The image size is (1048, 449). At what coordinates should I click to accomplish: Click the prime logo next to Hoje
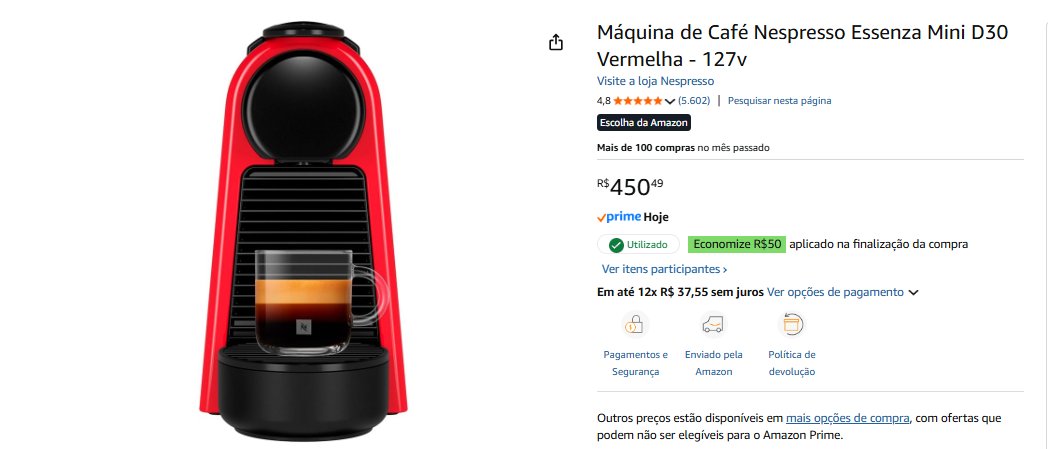pyautogui.click(x=619, y=217)
